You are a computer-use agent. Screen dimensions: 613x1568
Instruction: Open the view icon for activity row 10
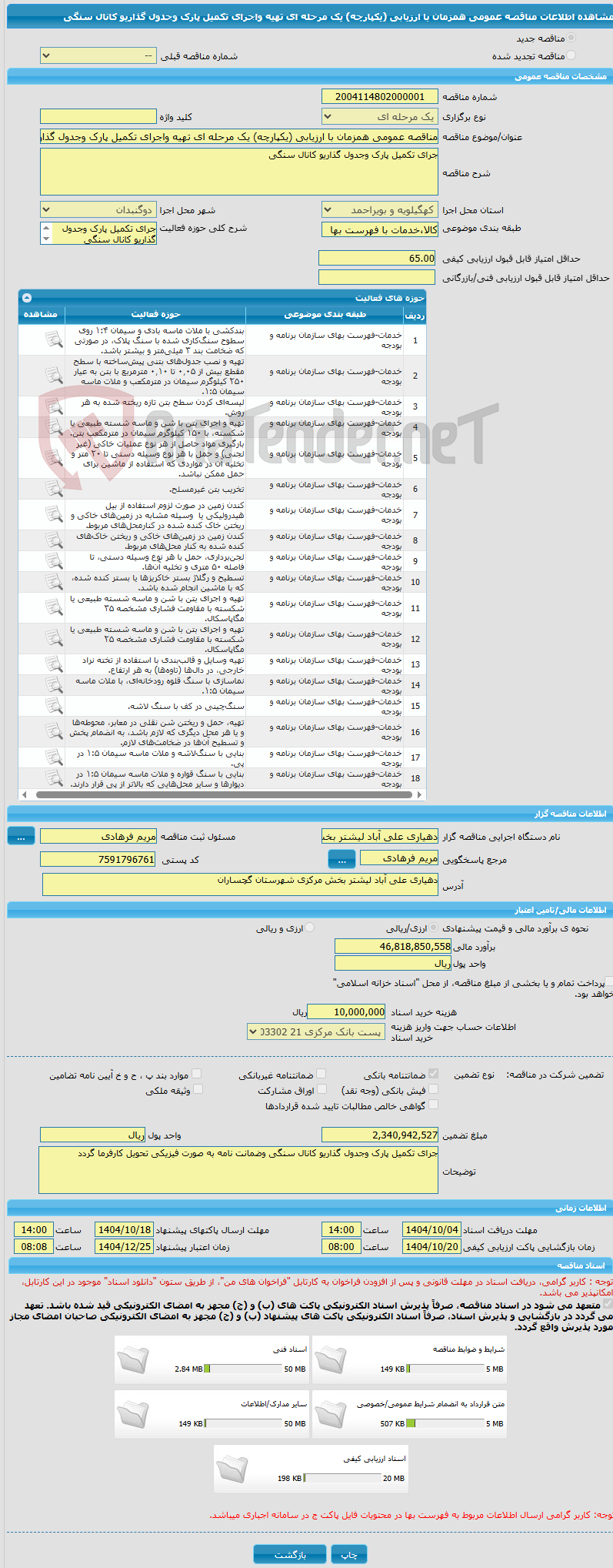tap(53, 581)
